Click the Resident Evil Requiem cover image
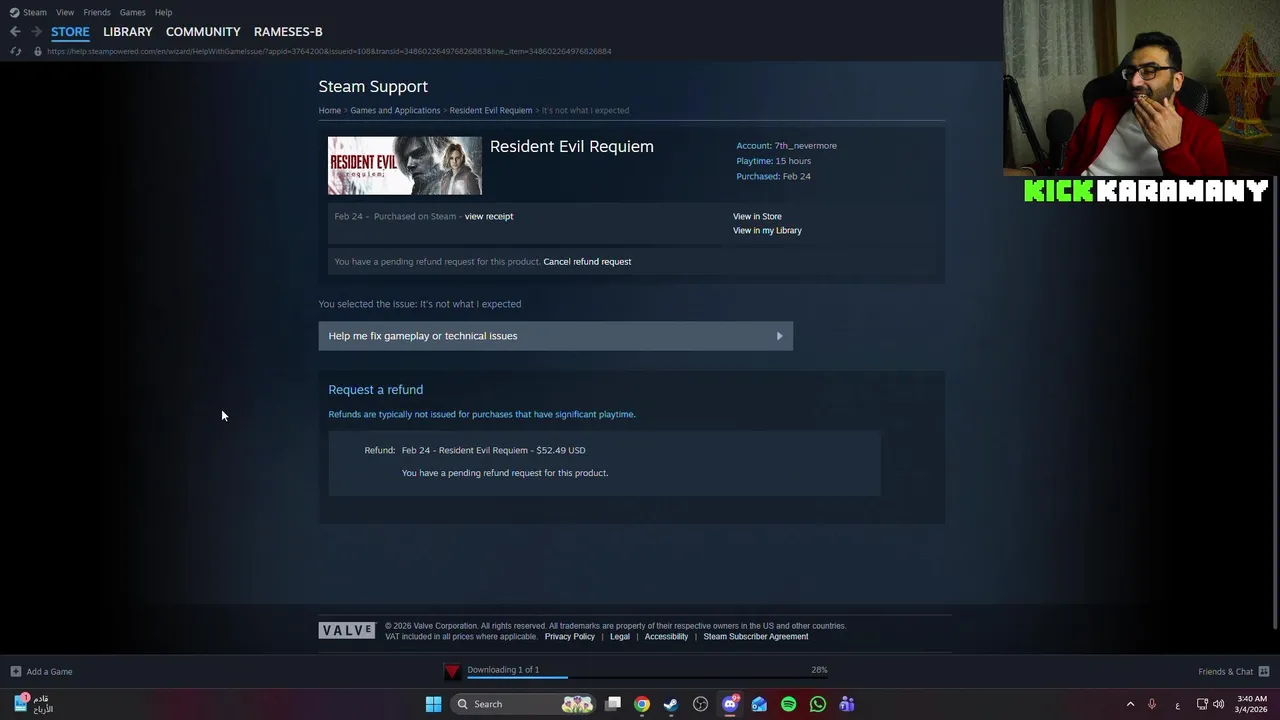This screenshot has height=720, width=1280. point(405,166)
